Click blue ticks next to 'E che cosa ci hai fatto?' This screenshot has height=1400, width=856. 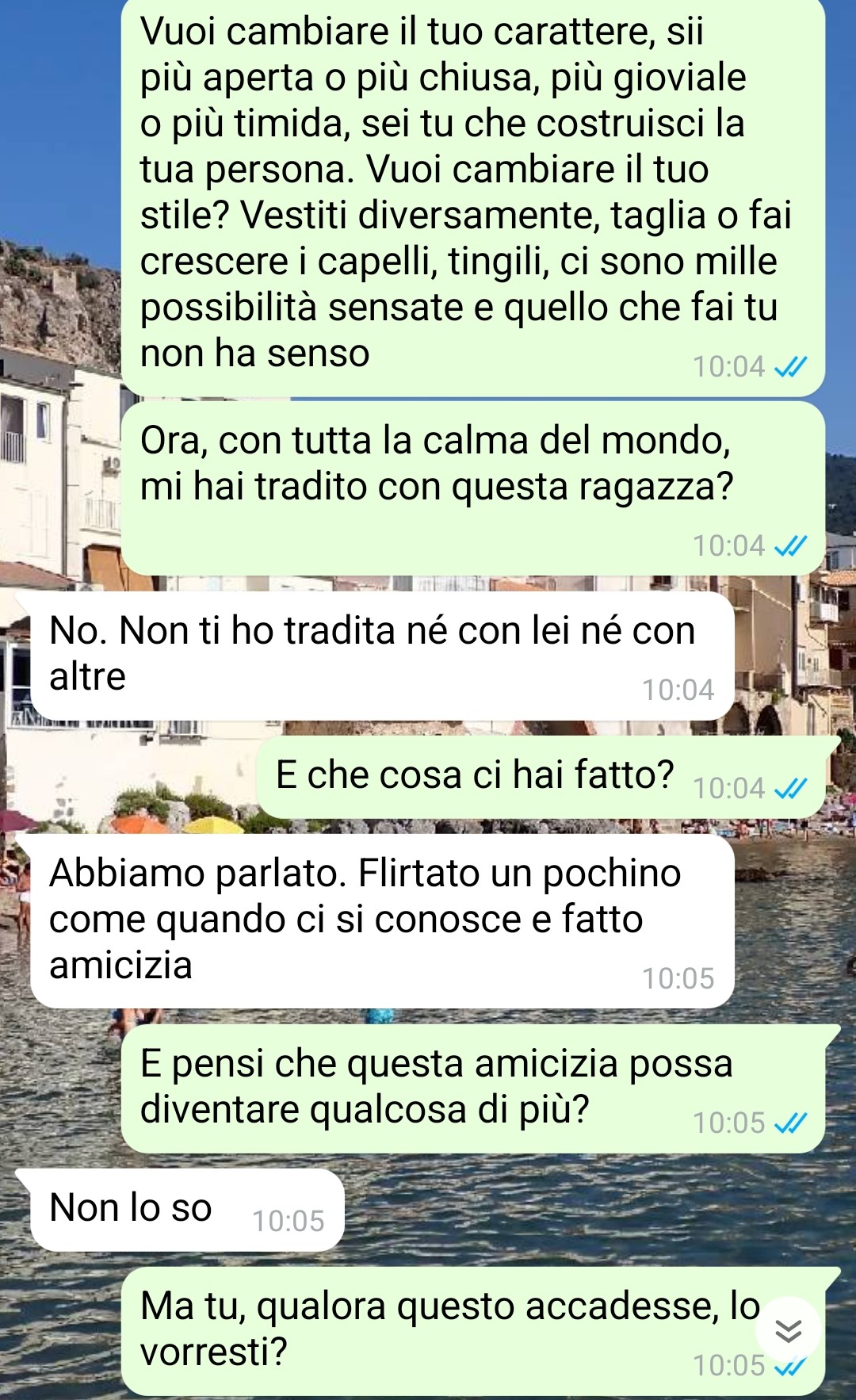(789, 788)
